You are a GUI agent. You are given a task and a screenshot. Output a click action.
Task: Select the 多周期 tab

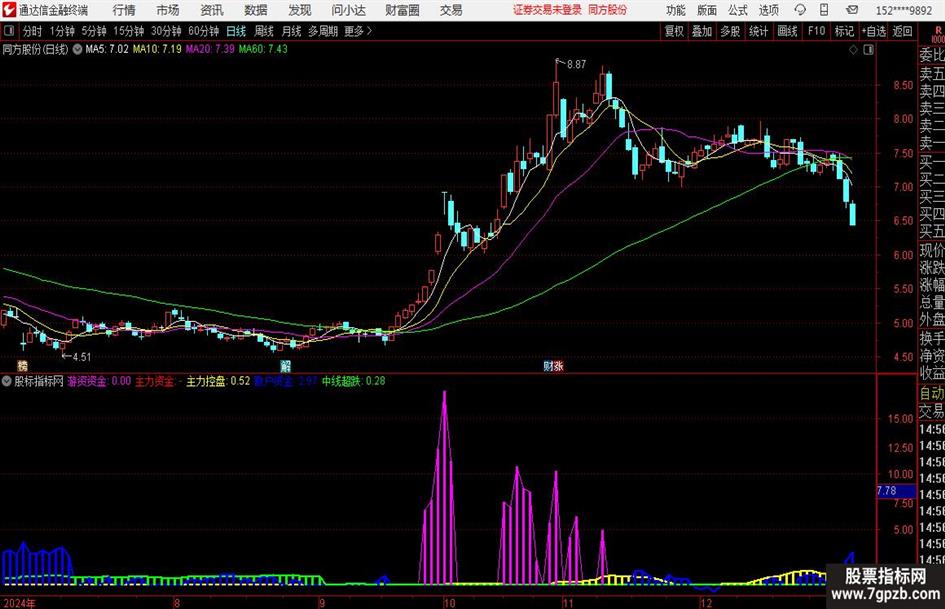click(x=323, y=31)
